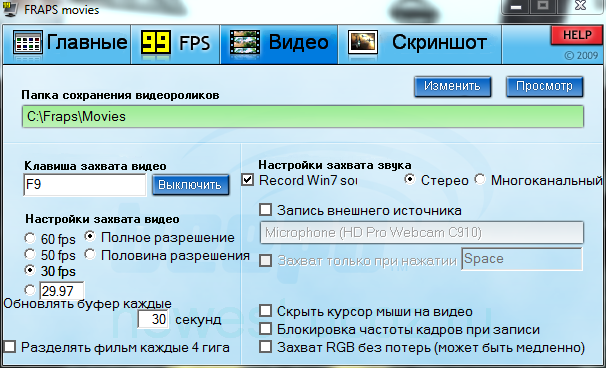Enable Захват RGB без потерь checkbox

[x=265, y=347]
